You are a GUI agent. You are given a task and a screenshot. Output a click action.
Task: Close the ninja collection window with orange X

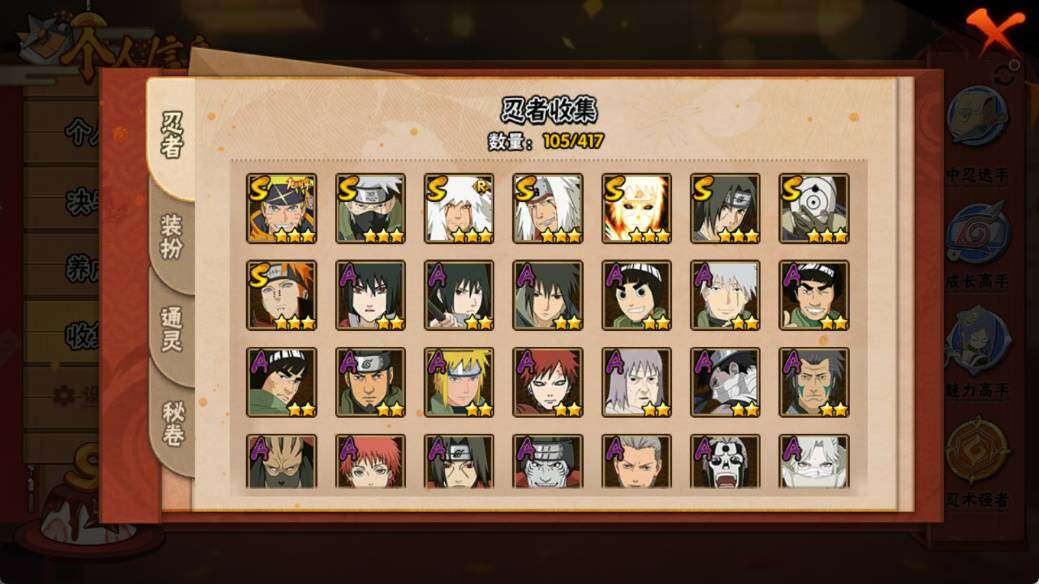pos(994,30)
